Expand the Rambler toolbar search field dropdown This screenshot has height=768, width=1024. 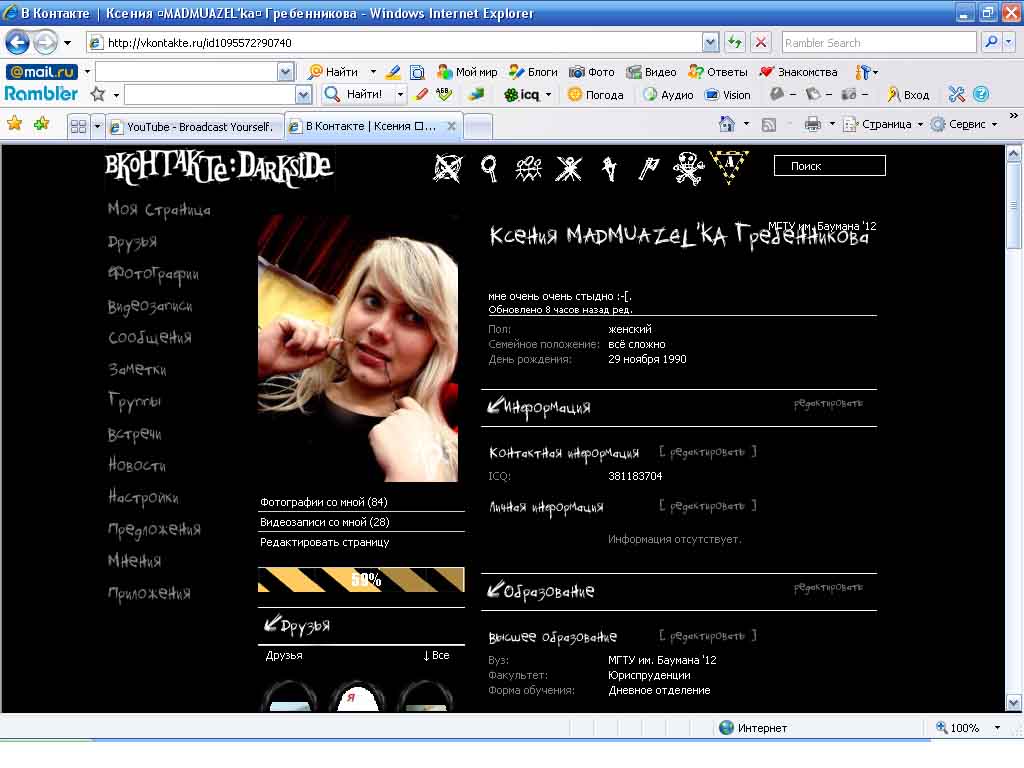(303, 95)
